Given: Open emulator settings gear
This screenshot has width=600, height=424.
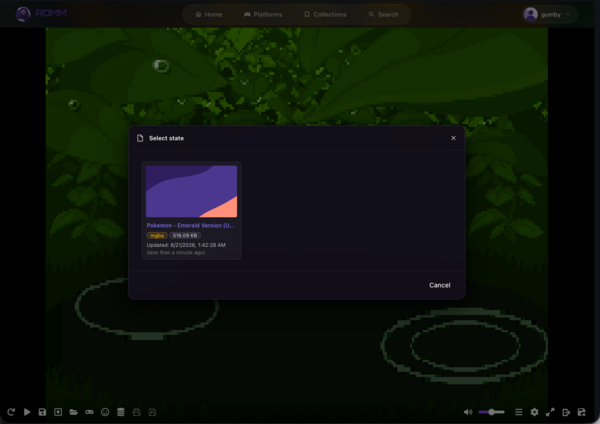Looking at the screenshot, I should [534, 412].
